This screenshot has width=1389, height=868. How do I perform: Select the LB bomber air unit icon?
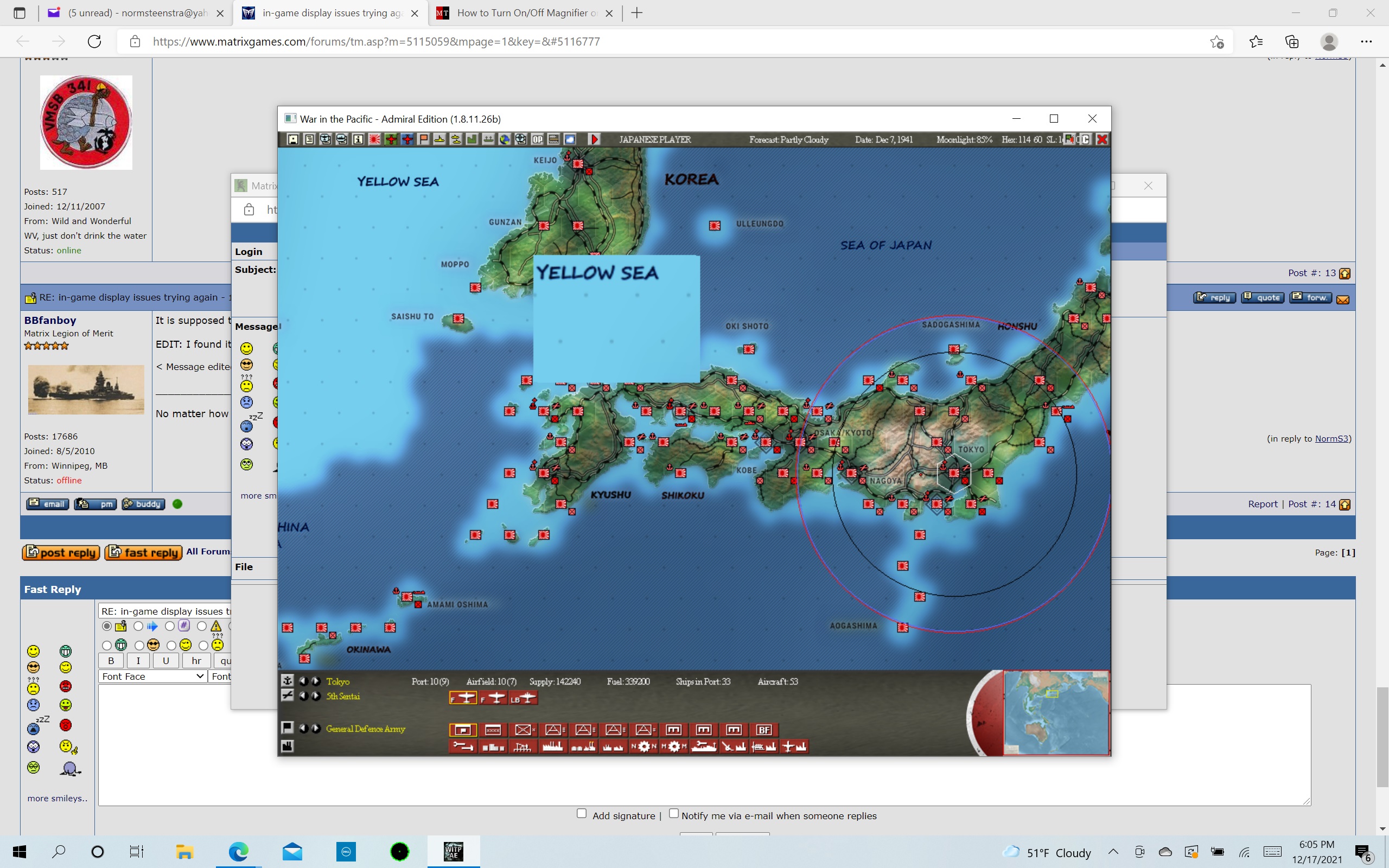pos(523,698)
